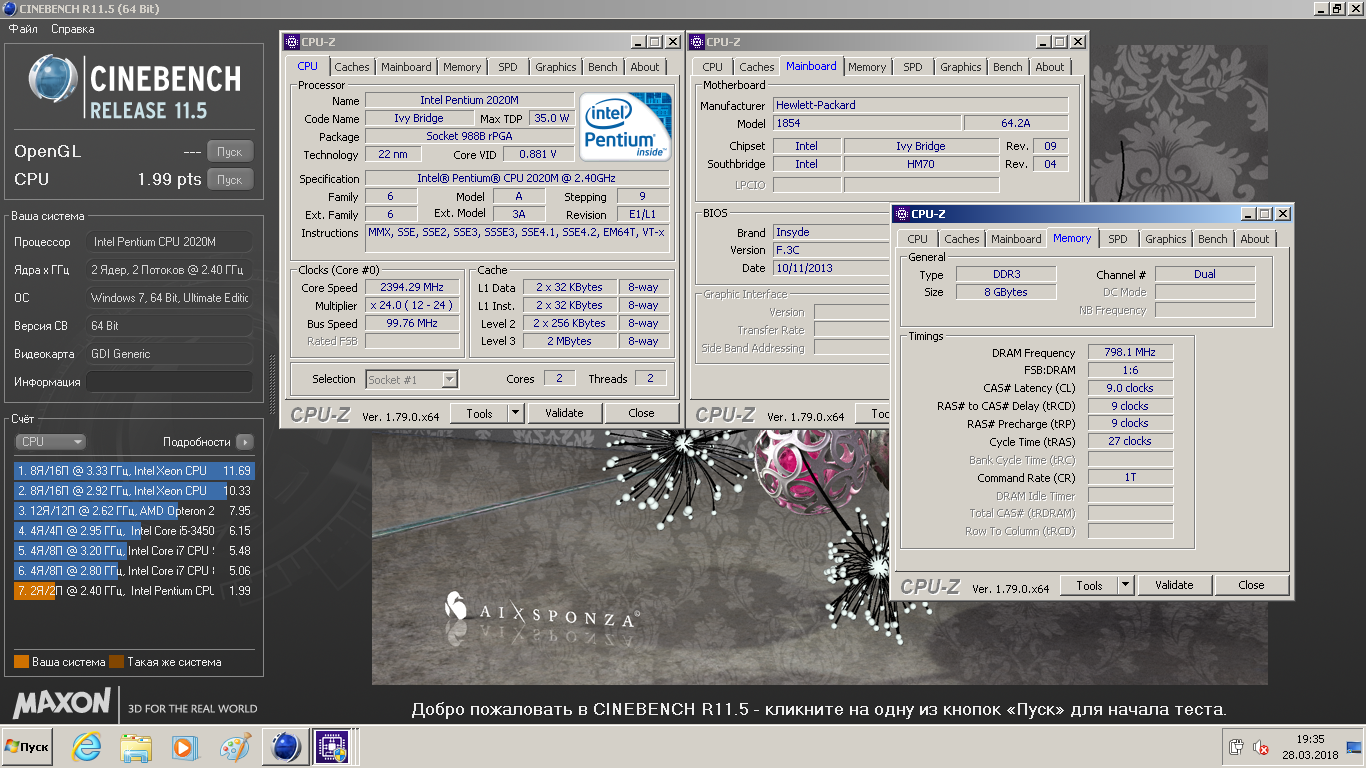Click the clock showing 19:35
The width and height of the screenshot is (1366, 768).
1310,740
